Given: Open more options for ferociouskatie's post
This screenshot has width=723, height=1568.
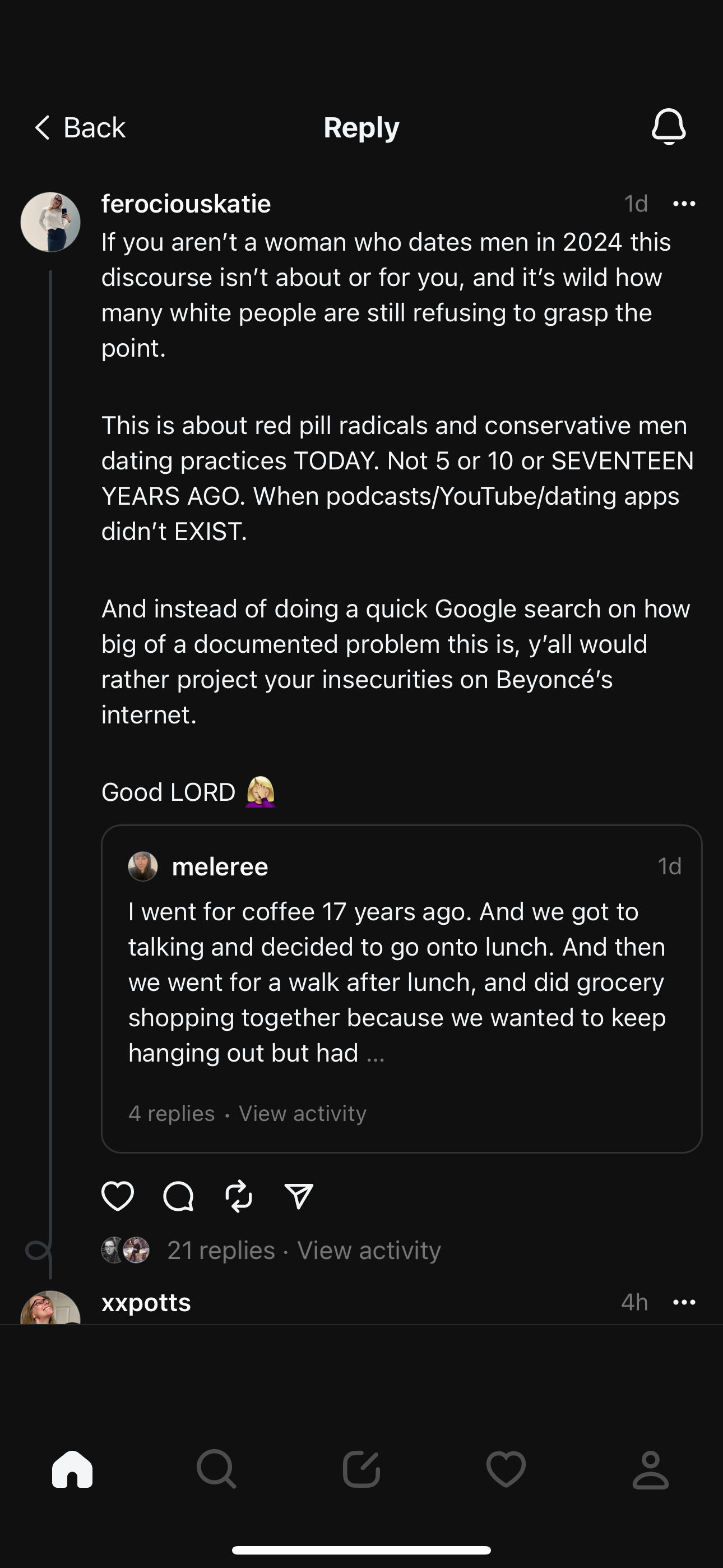Looking at the screenshot, I should click(684, 204).
